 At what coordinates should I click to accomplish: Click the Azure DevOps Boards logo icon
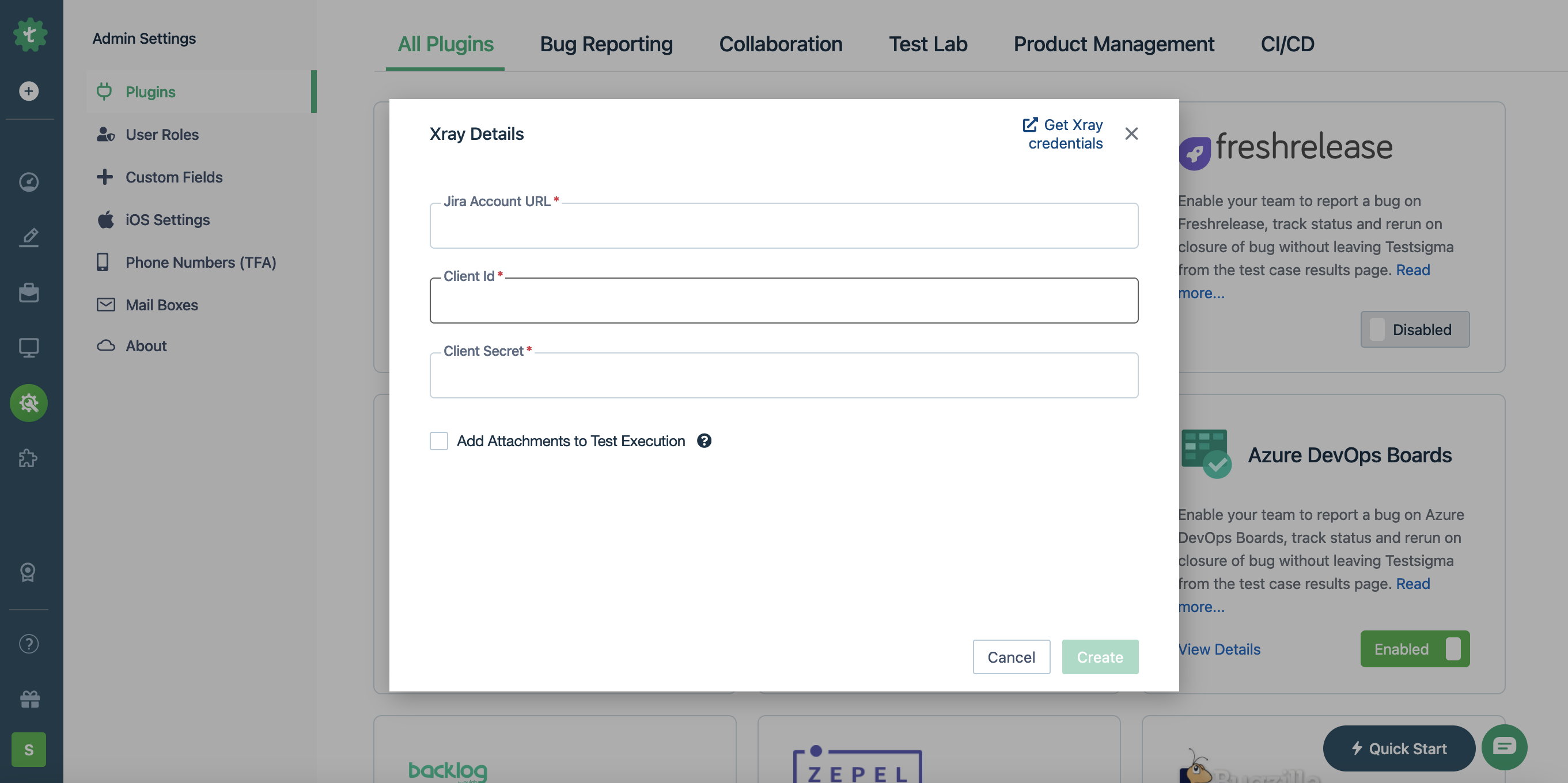1206,454
